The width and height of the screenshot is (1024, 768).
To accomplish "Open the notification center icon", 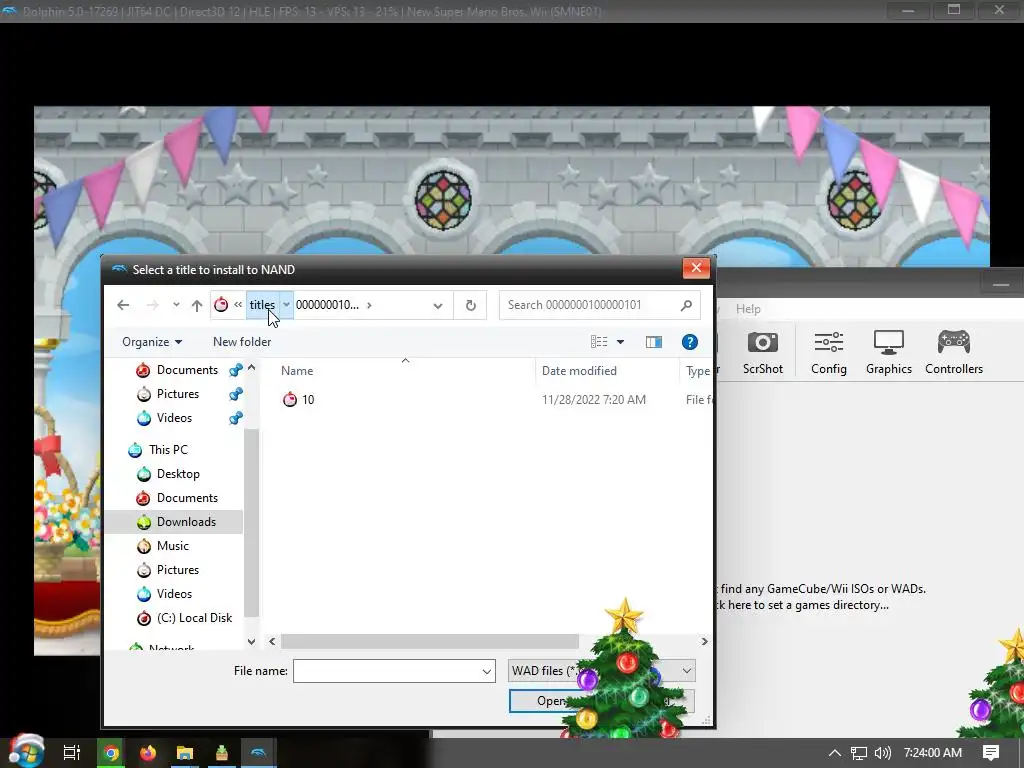I will (x=991, y=753).
